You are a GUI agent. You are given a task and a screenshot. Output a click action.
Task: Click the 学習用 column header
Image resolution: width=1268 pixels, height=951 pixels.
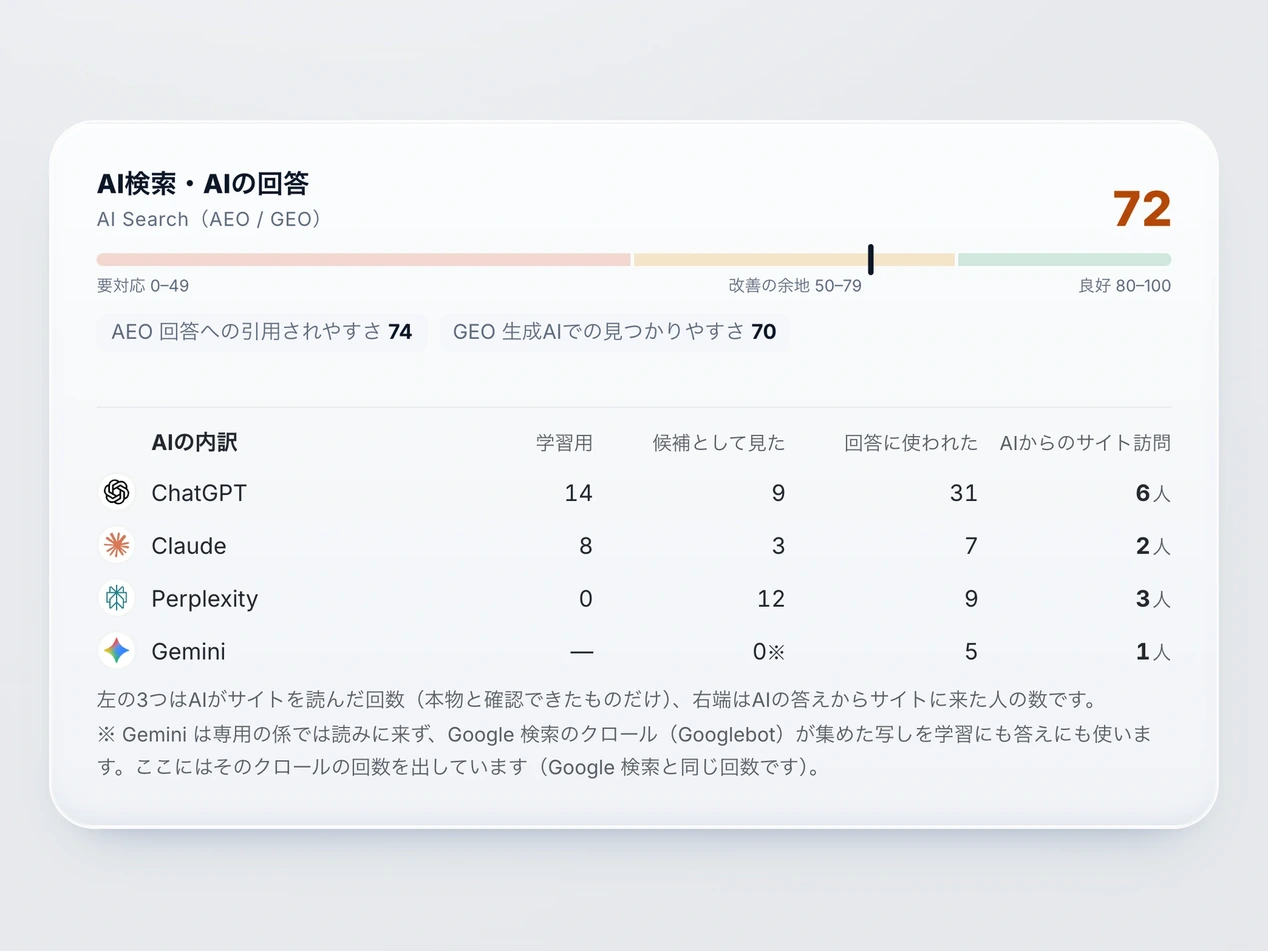pos(564,443)
